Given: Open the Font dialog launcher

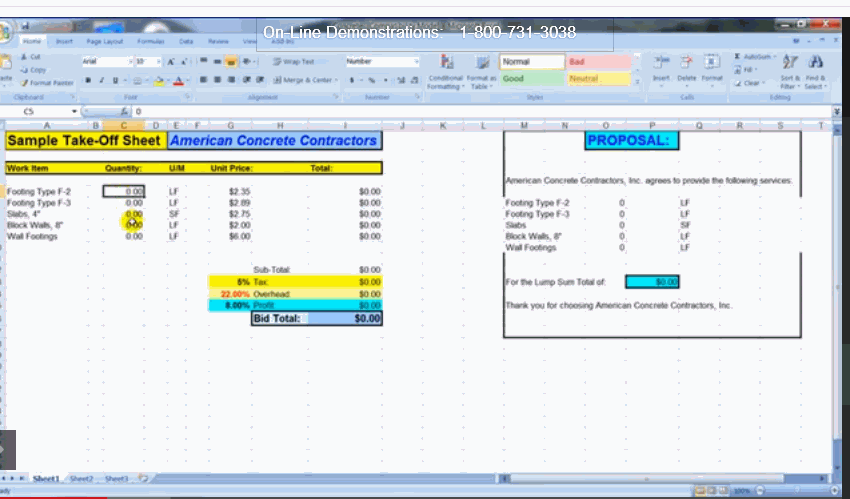Looking at the screenshot, I should pos(188,97).
